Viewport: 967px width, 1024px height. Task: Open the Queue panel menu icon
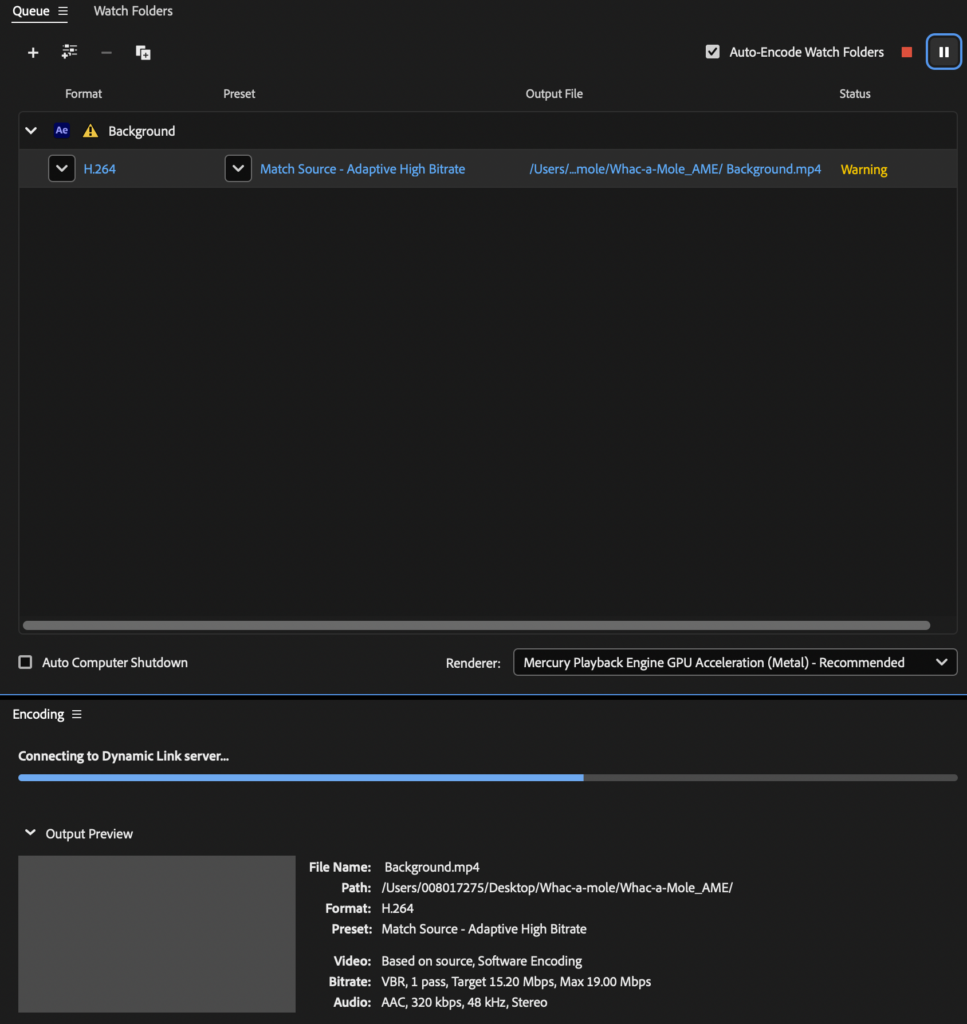pyautogui.click(x=63, y=11)
